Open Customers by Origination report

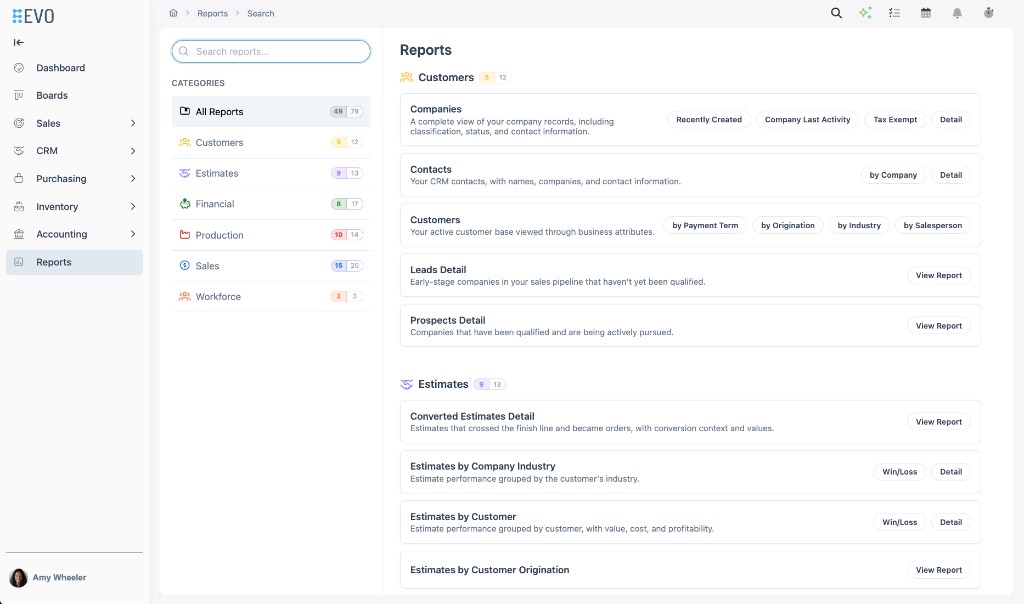[x=788, y=225]
